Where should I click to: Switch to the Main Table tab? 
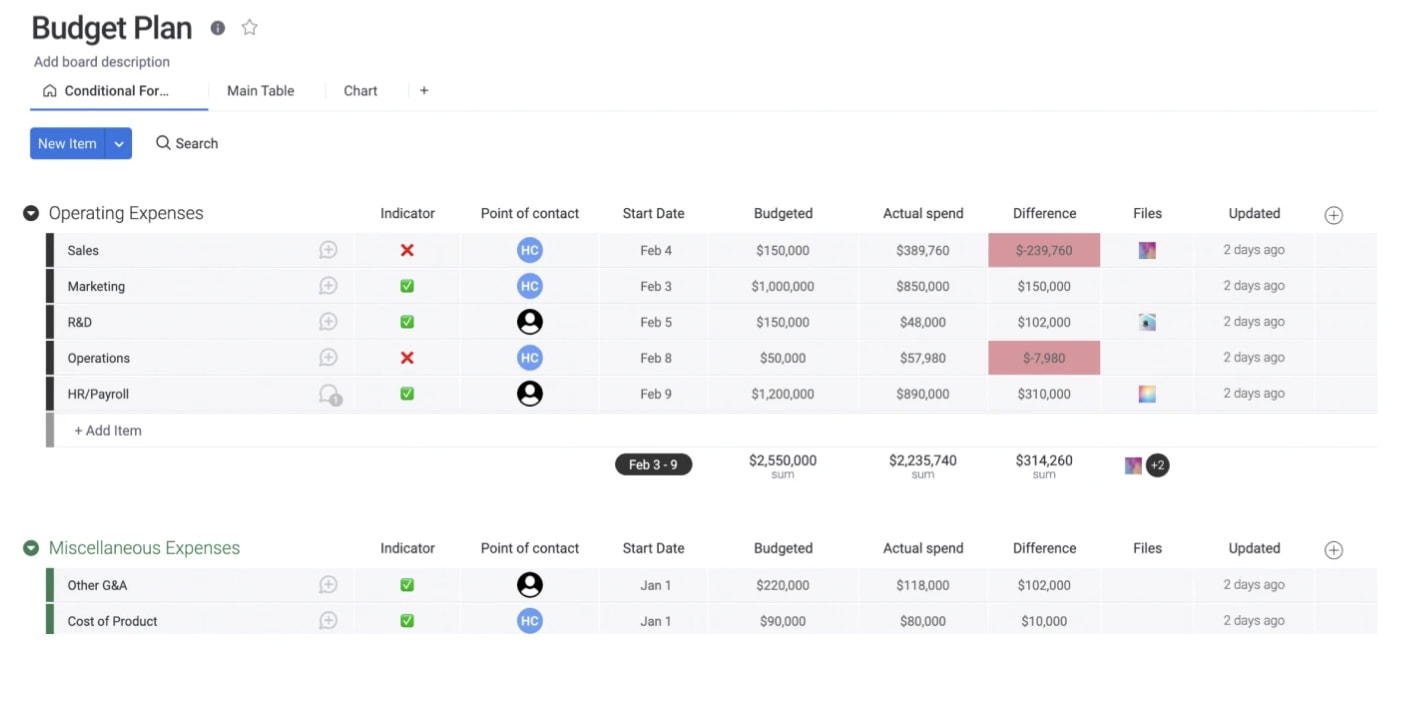tap(260, 91)
